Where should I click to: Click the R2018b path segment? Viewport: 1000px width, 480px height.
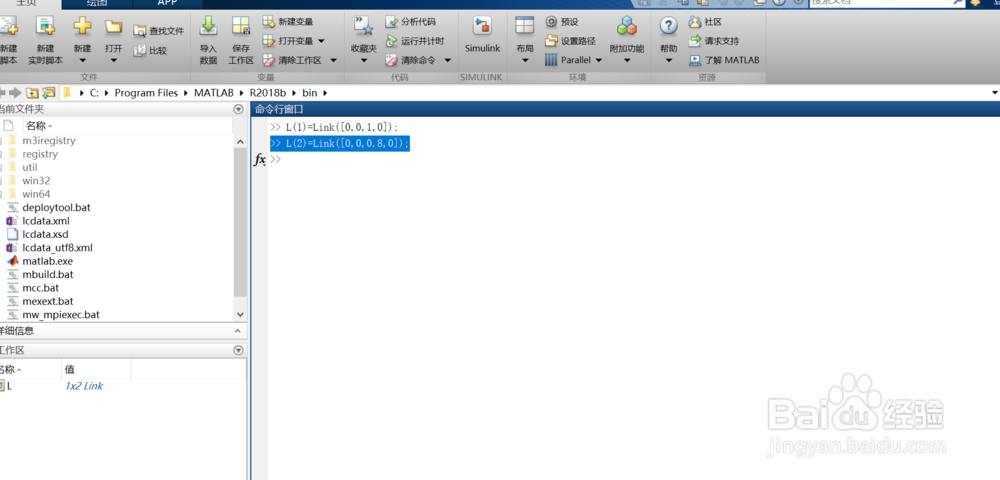coord(268,93)
